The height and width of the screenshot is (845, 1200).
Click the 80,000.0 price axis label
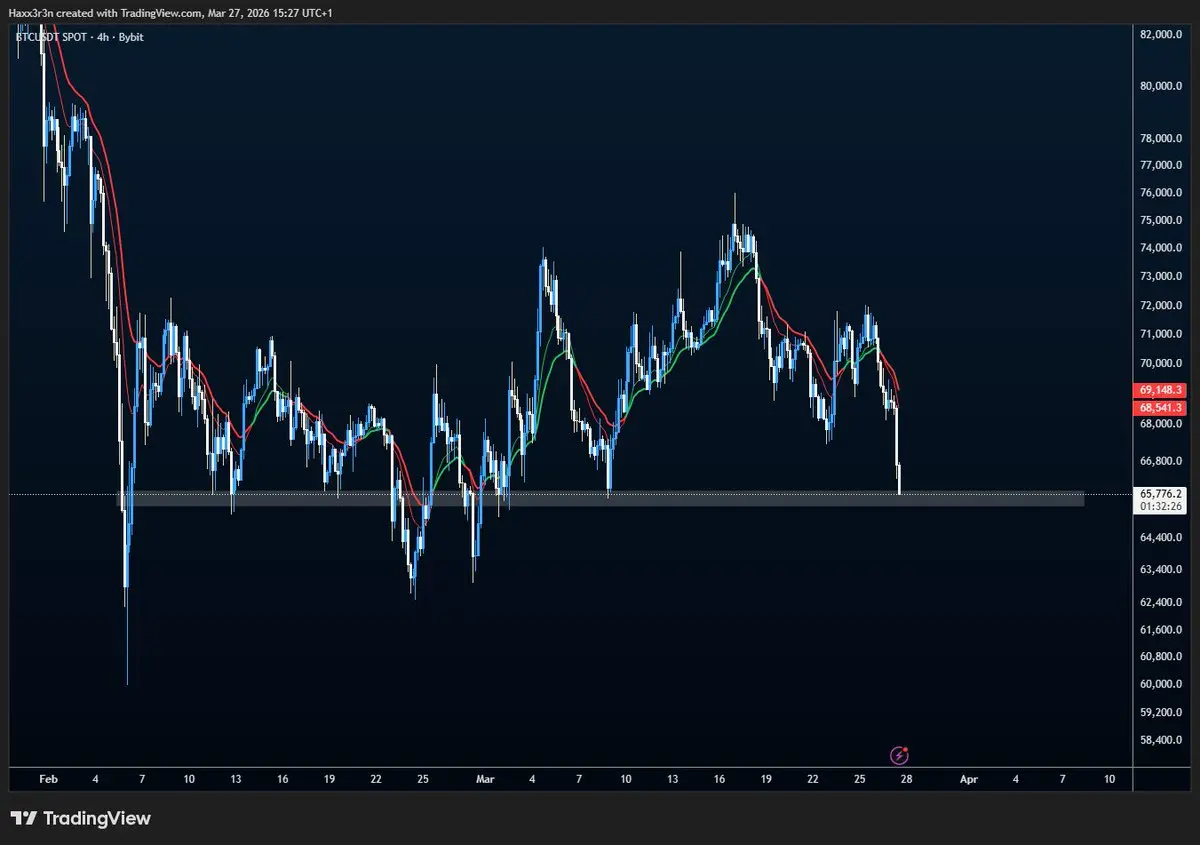pos(1160,86)
